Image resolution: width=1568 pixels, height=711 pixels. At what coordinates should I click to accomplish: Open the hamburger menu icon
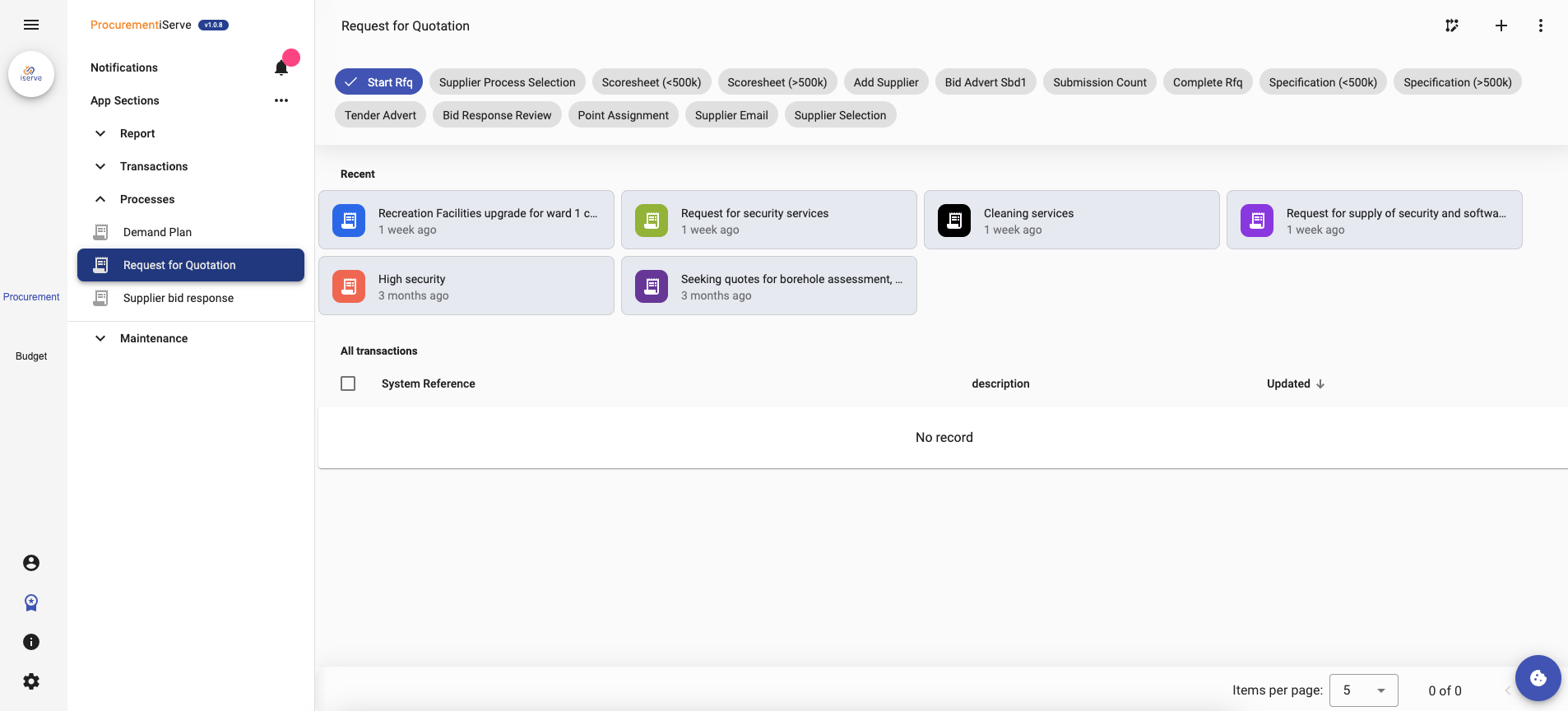pos(31,25)
